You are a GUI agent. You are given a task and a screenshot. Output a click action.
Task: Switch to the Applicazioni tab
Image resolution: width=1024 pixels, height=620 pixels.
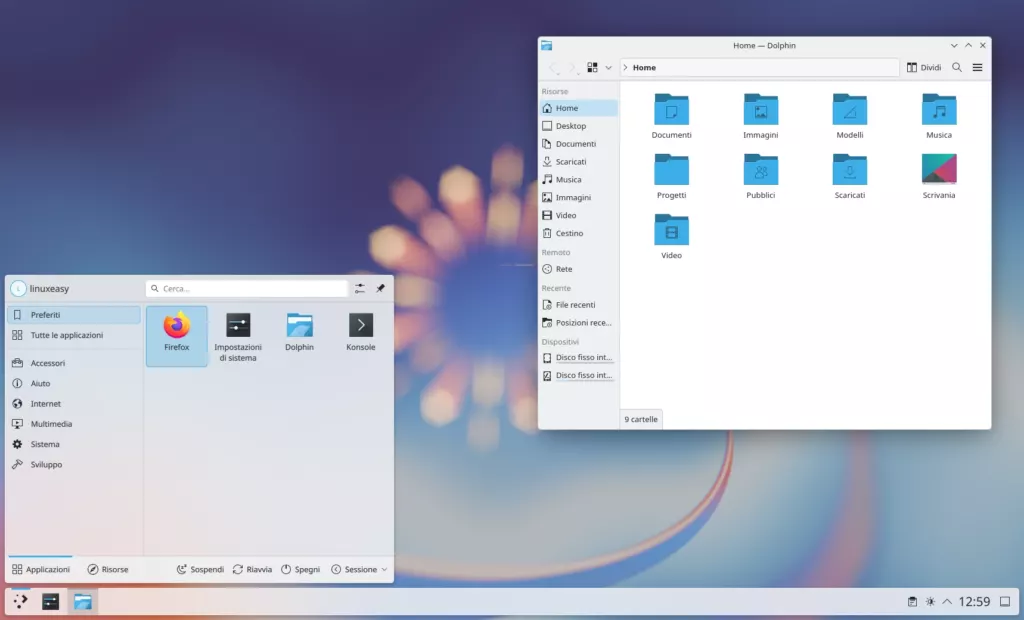tap(40, 569)
